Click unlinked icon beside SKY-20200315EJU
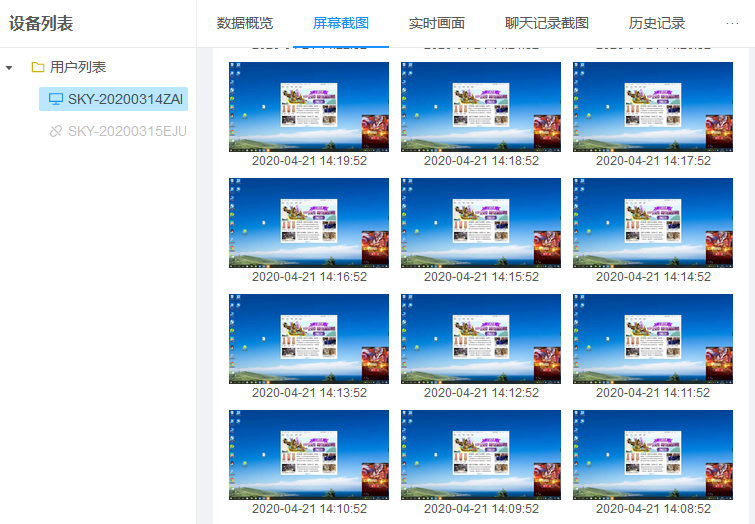 point(56,131)
